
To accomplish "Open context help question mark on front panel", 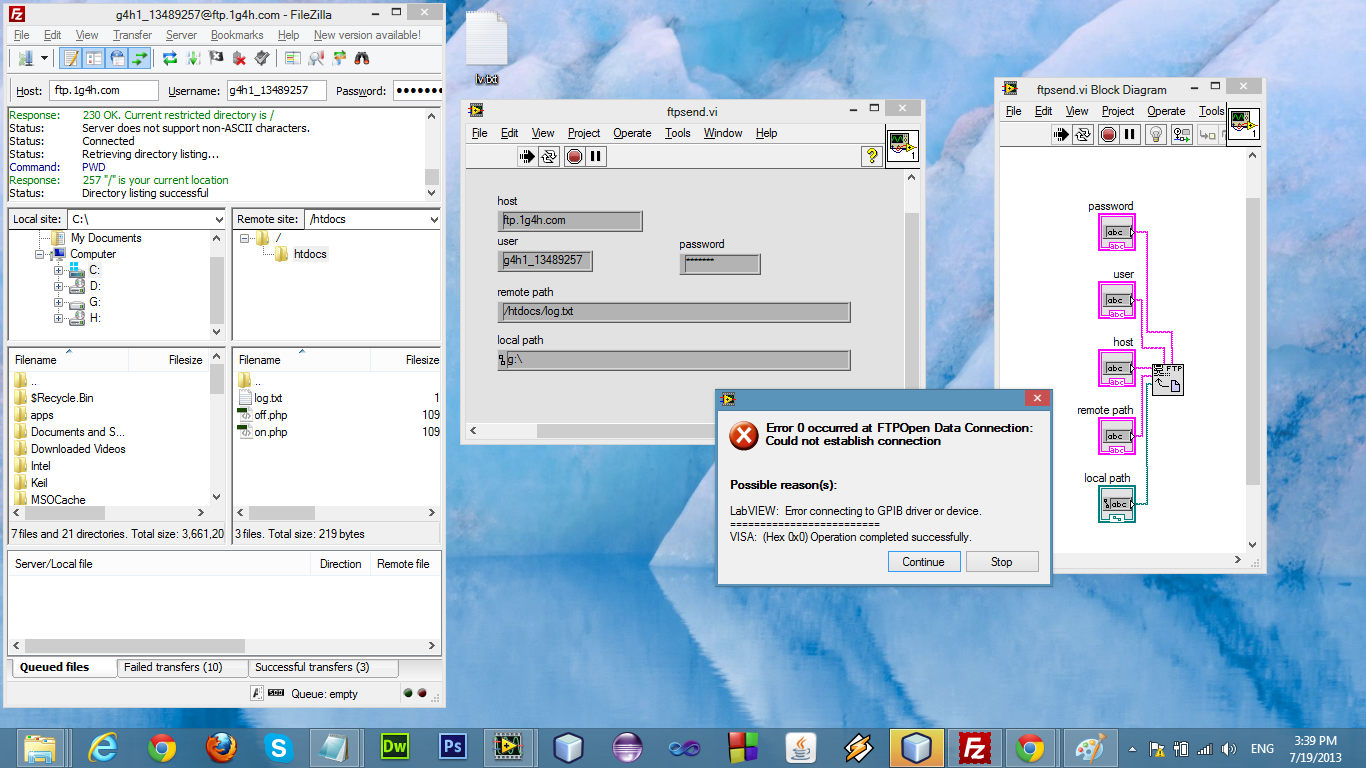I will [872, 156].
